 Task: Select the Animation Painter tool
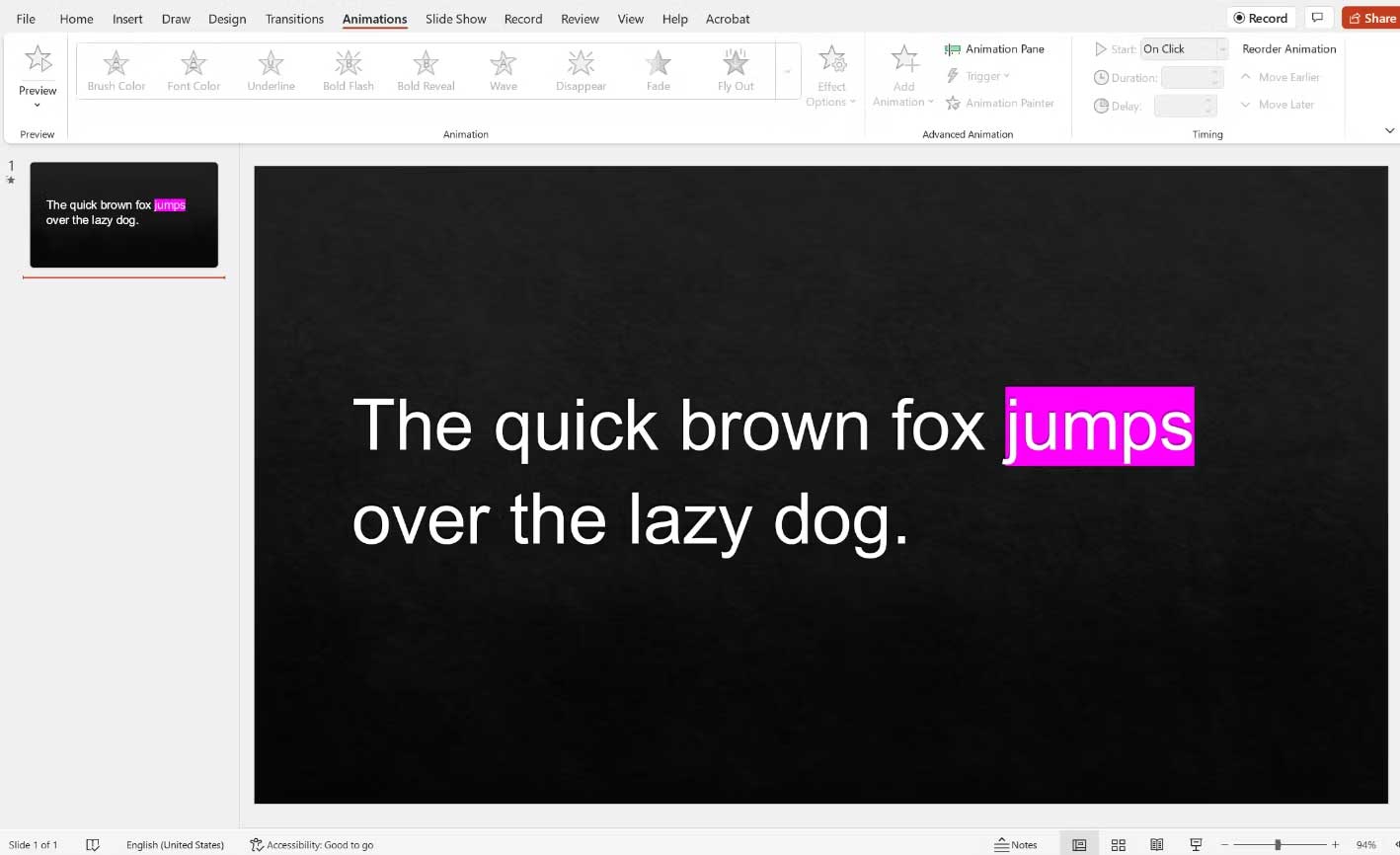(x=999, y=103)
